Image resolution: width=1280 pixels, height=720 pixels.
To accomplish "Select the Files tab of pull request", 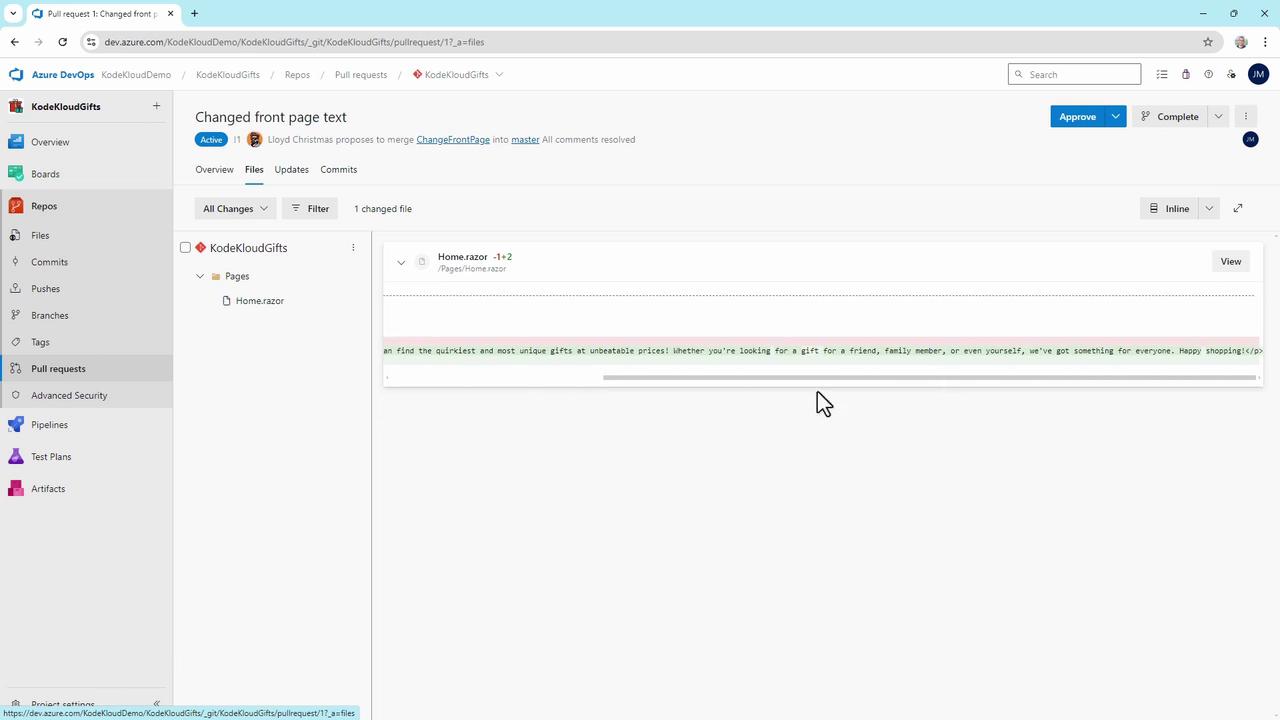I will [254, 170].
